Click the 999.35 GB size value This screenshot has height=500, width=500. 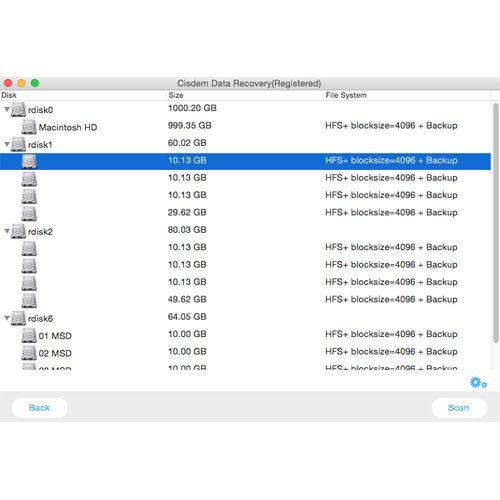(x=190, y=125)
